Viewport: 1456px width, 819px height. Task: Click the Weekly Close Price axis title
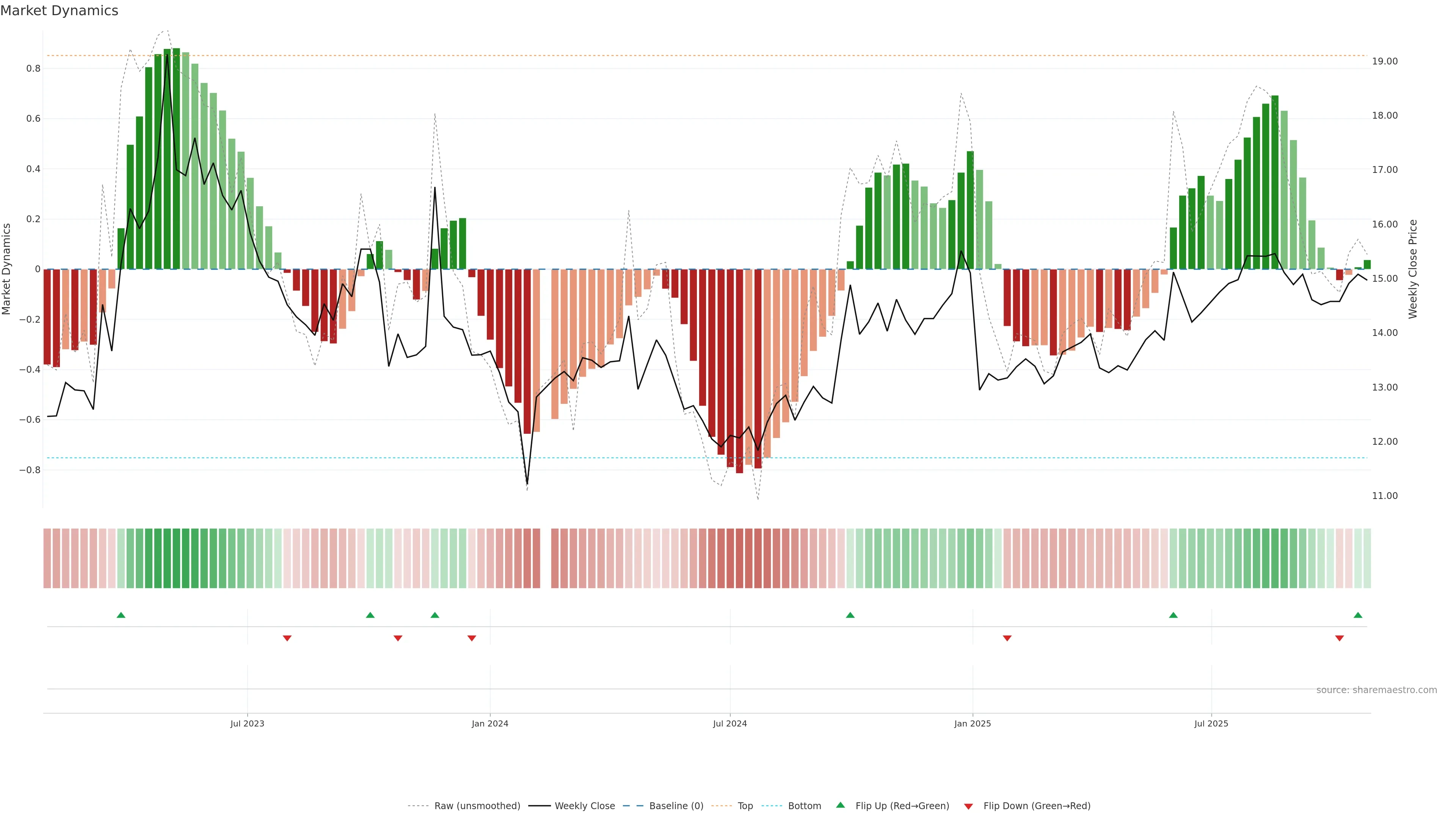pyautogui.click(x=1413, y=269)
